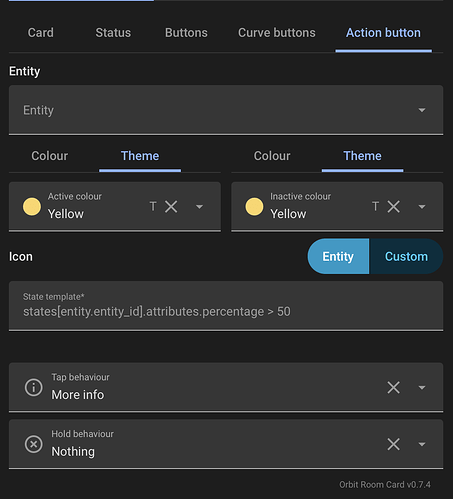Clear the Active colour selection
Image resolution: width=453 pixels, height=499 pixels.
point(171,207)
